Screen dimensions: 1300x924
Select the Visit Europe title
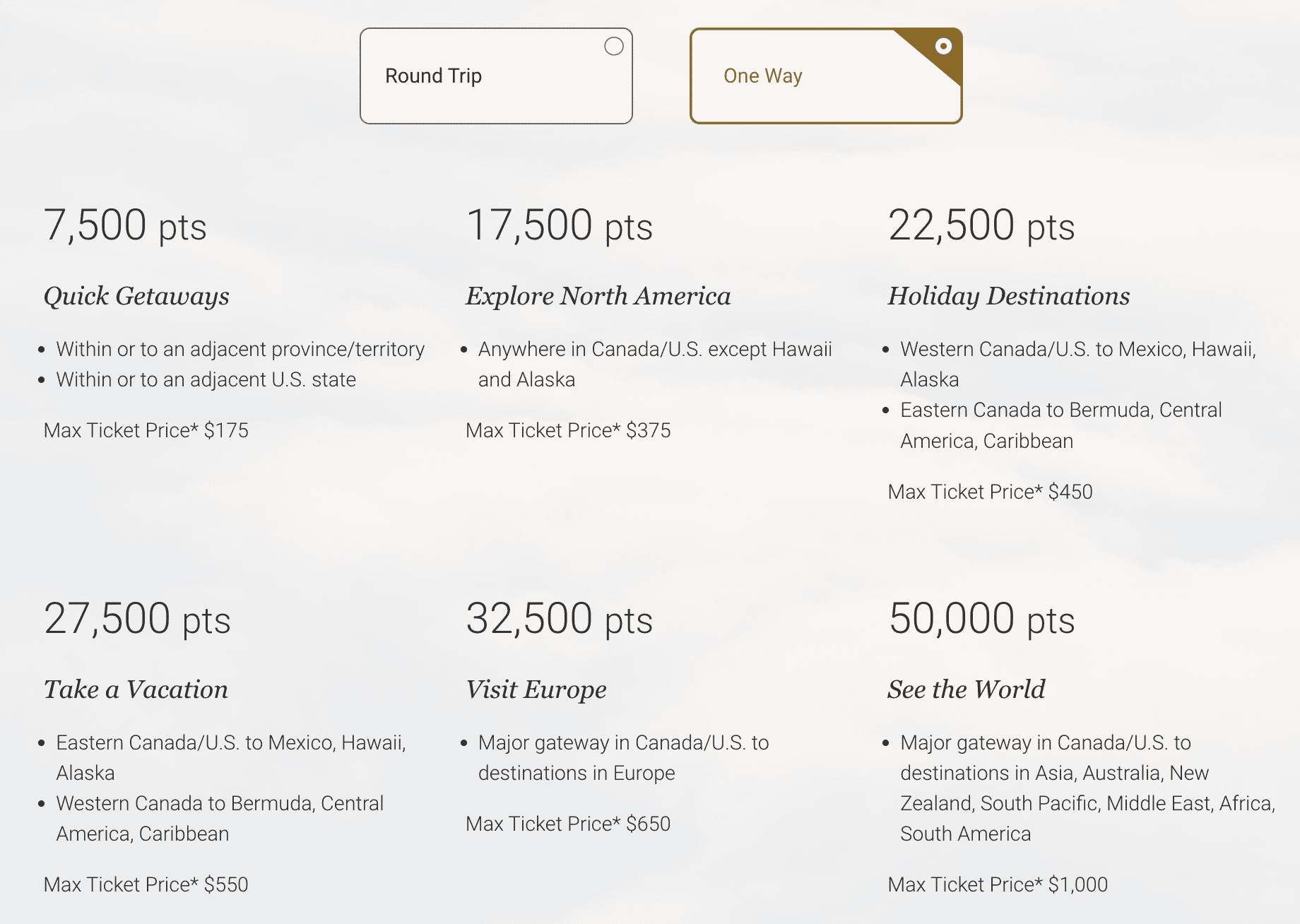tap(536, 689)
